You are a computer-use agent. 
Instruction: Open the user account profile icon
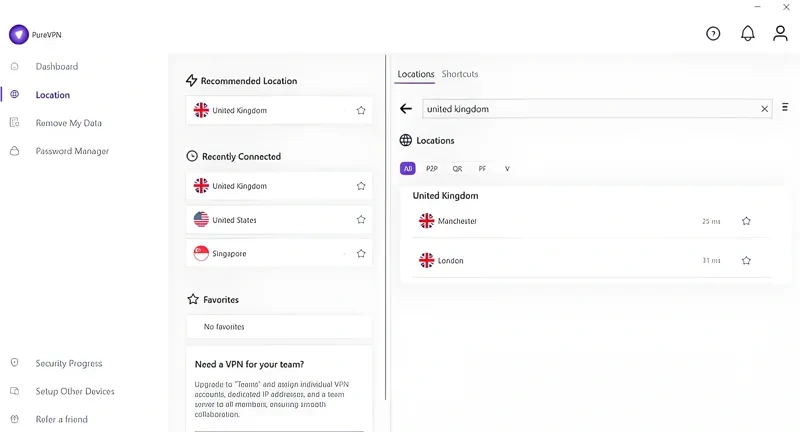point(780,34)
